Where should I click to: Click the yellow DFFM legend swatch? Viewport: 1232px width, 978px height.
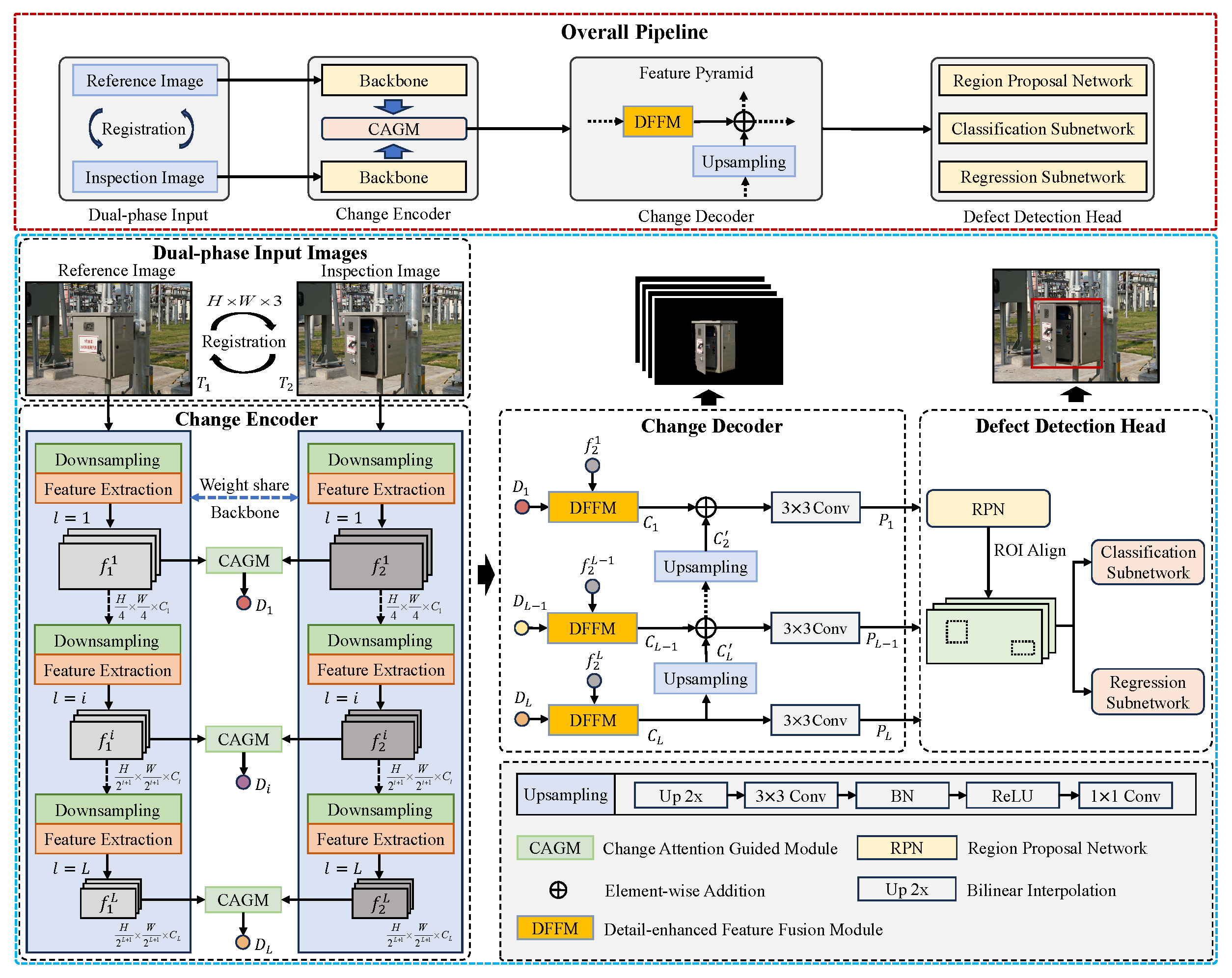click(555, 928)
